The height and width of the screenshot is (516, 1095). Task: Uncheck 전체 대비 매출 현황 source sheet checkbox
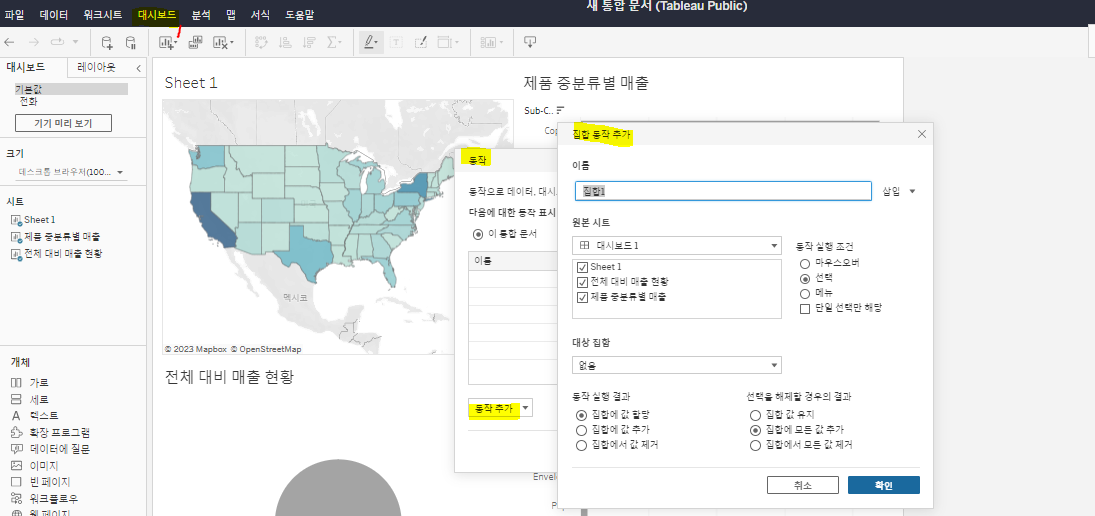tap(582, 282)
